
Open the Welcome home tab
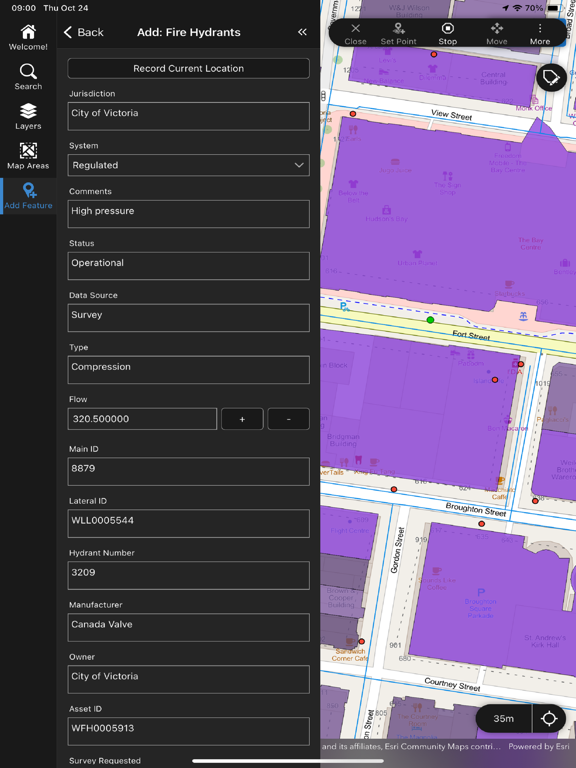pyautogui.click(x=28, y=38)
